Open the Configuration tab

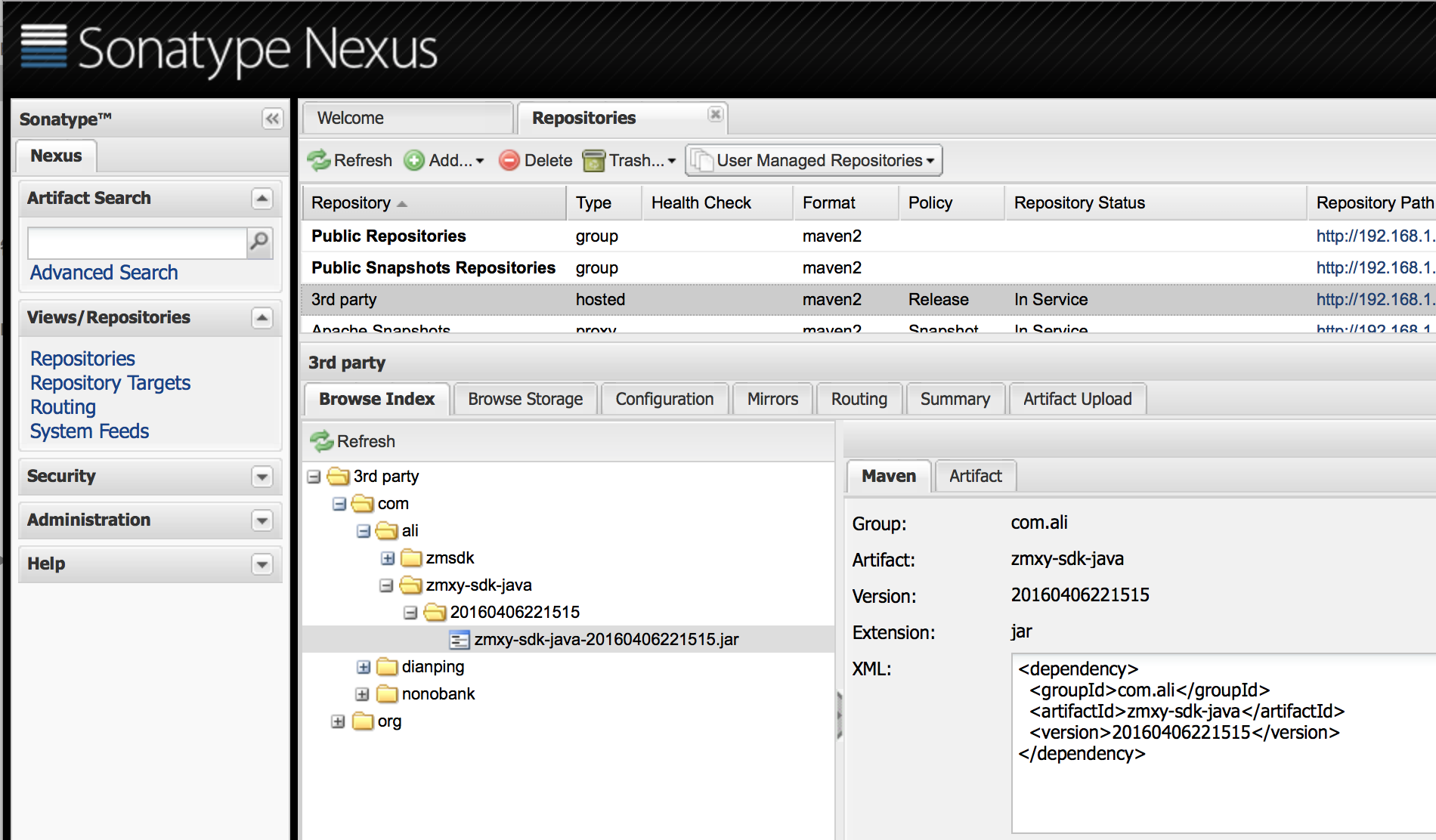tap(664, 400)
